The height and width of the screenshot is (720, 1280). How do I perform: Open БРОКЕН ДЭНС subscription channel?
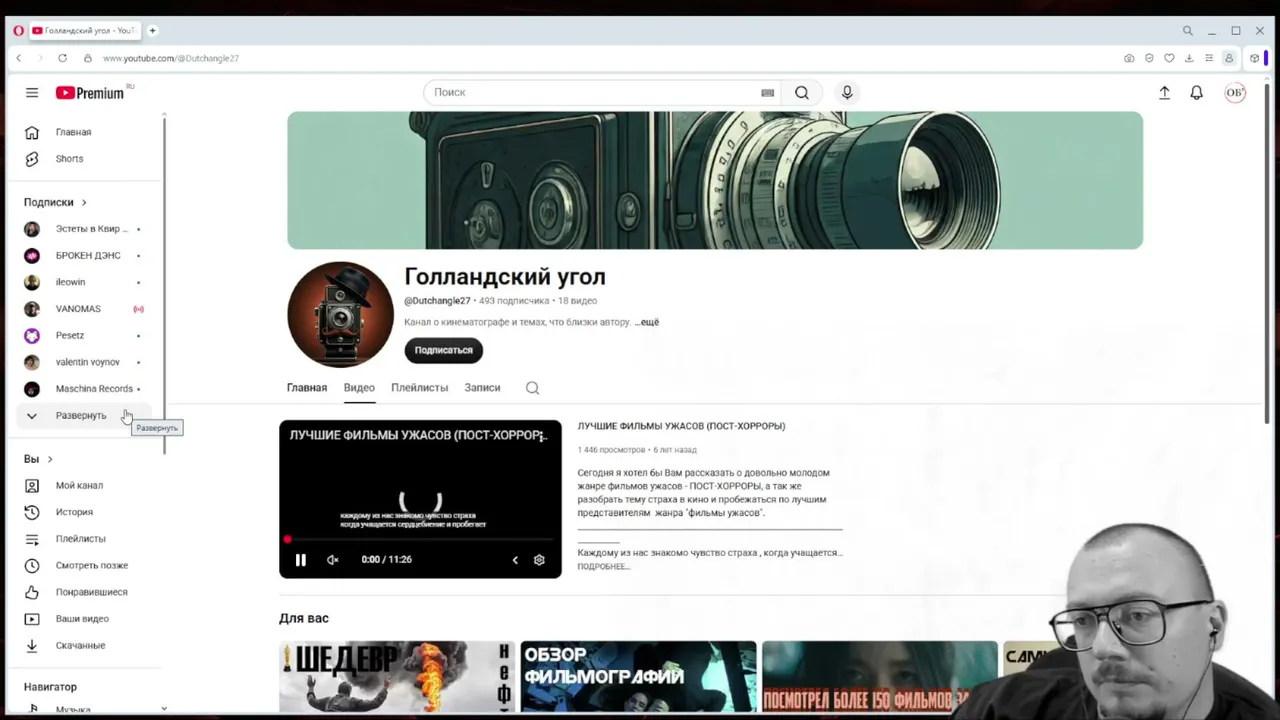(85, 256)
